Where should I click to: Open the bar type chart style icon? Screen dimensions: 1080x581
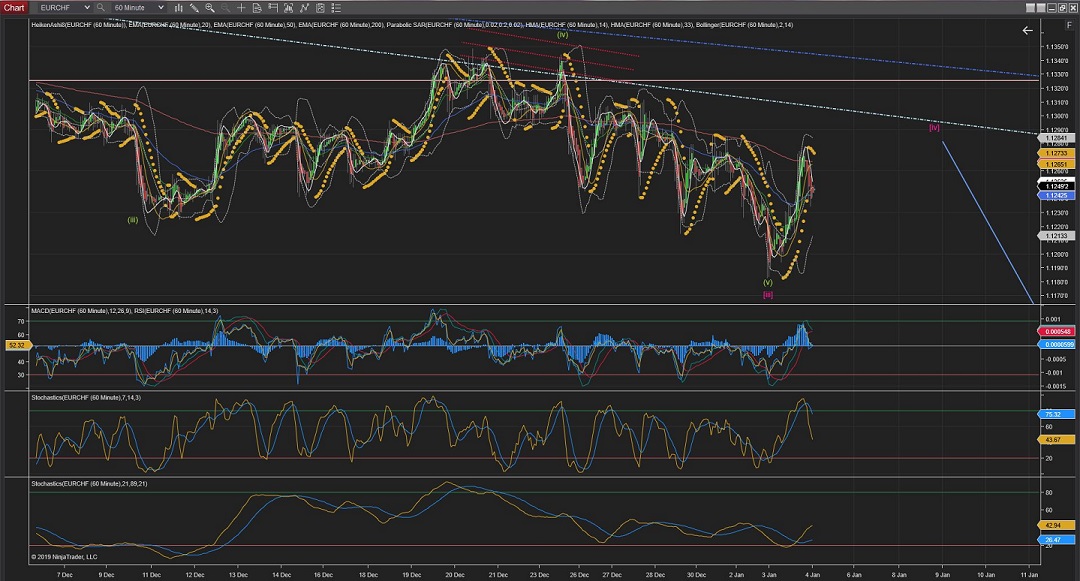180,7
